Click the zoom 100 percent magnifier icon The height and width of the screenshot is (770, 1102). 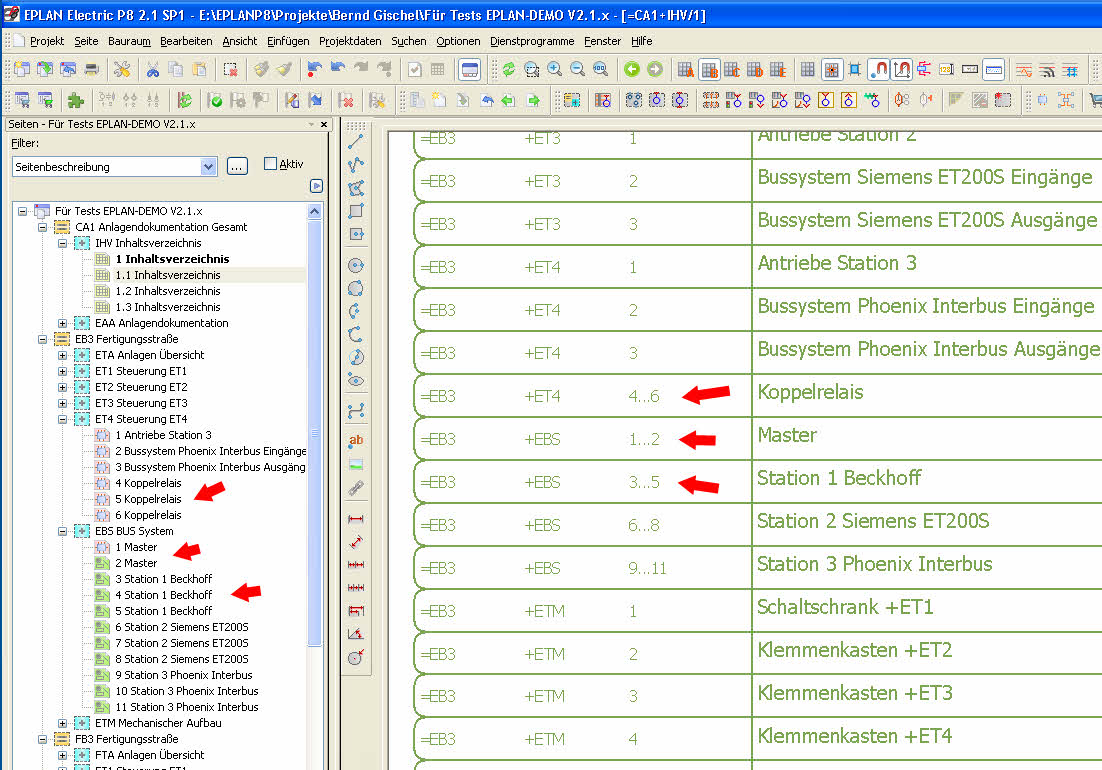pos(600,70)
